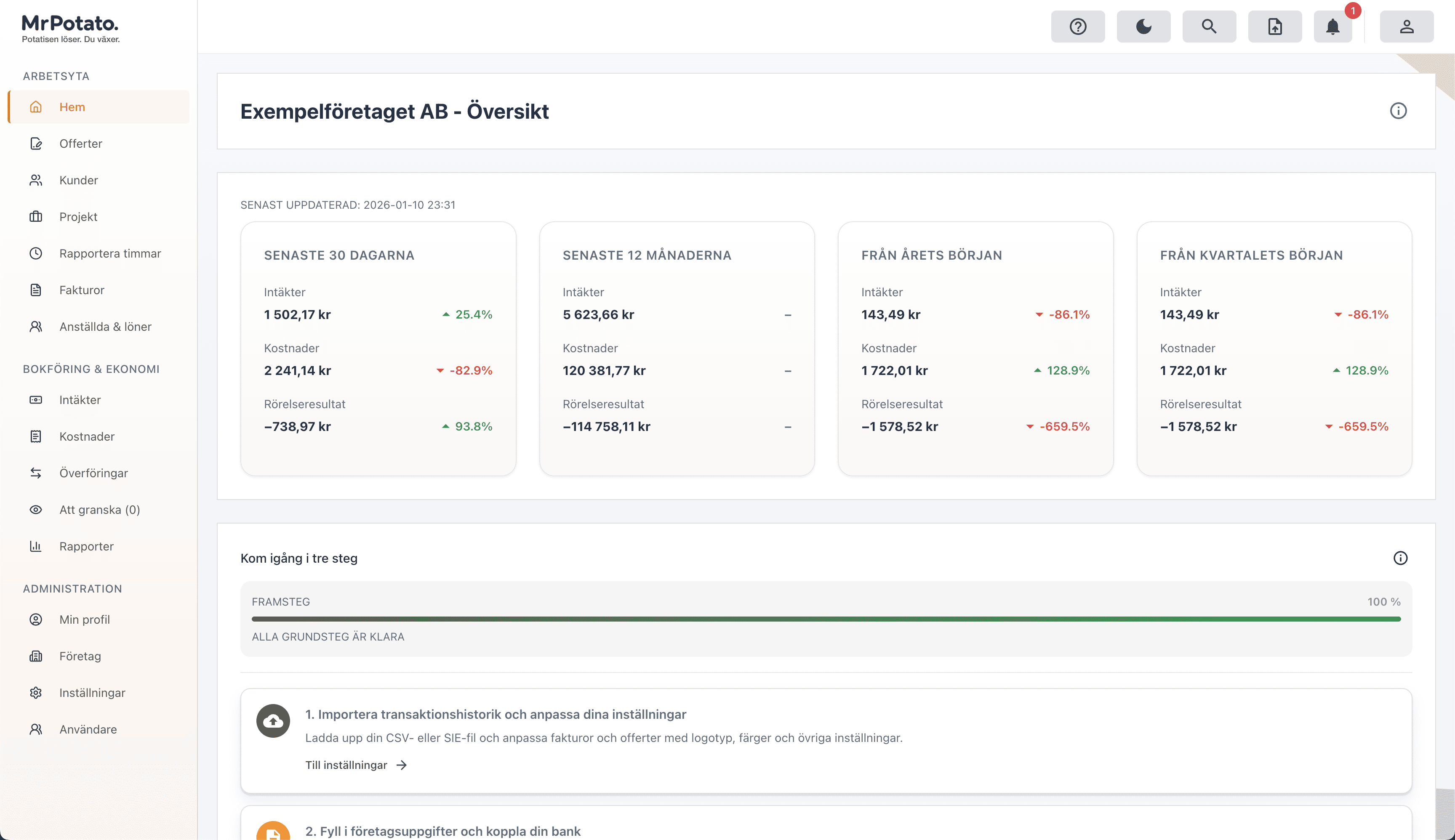
Task: Toggle dark mode with the moon icon
Action: pyautogui.click(x=1143, y=26)
